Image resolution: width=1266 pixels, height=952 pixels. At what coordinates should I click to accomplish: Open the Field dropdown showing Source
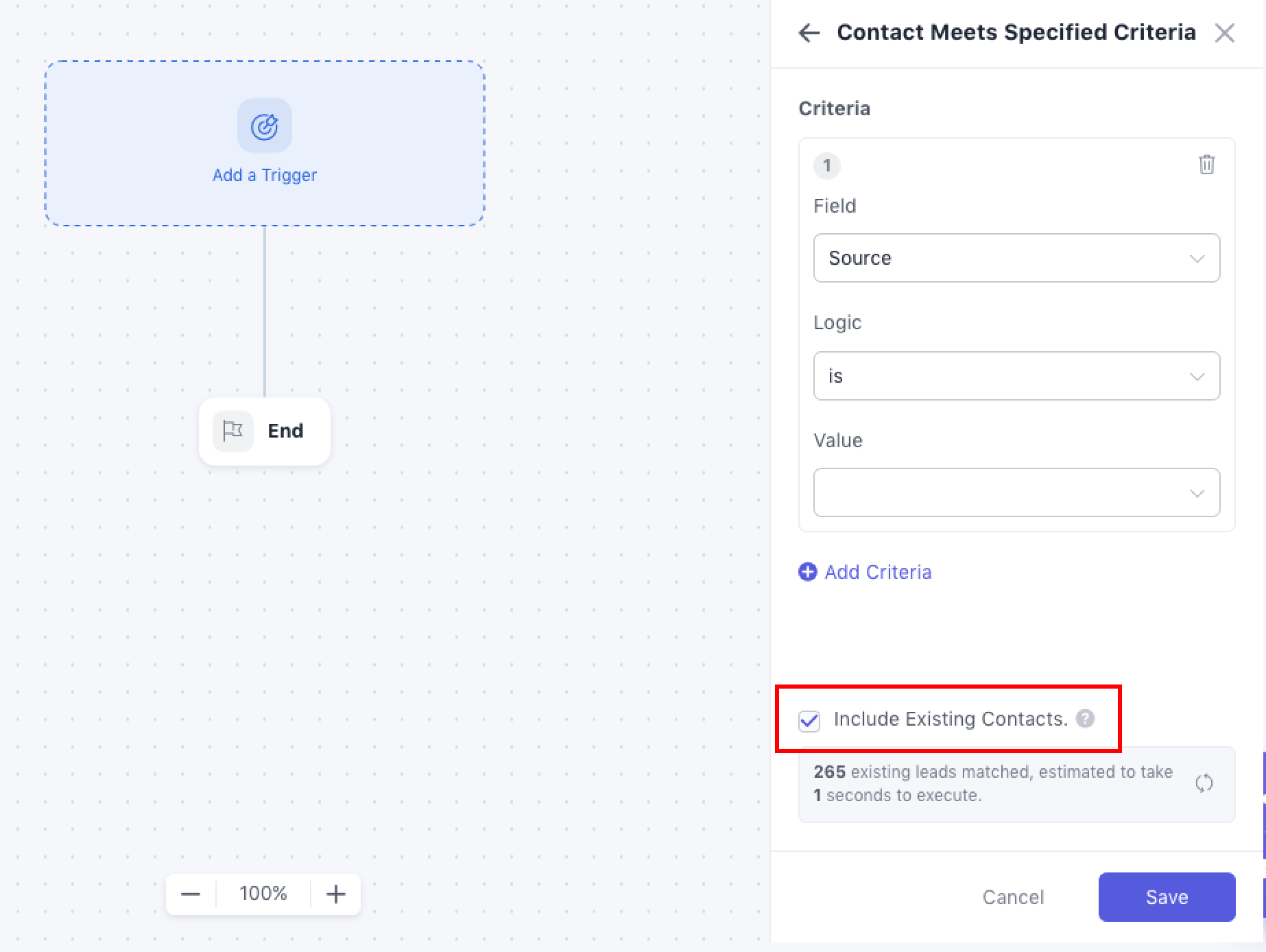[1016, 258]
